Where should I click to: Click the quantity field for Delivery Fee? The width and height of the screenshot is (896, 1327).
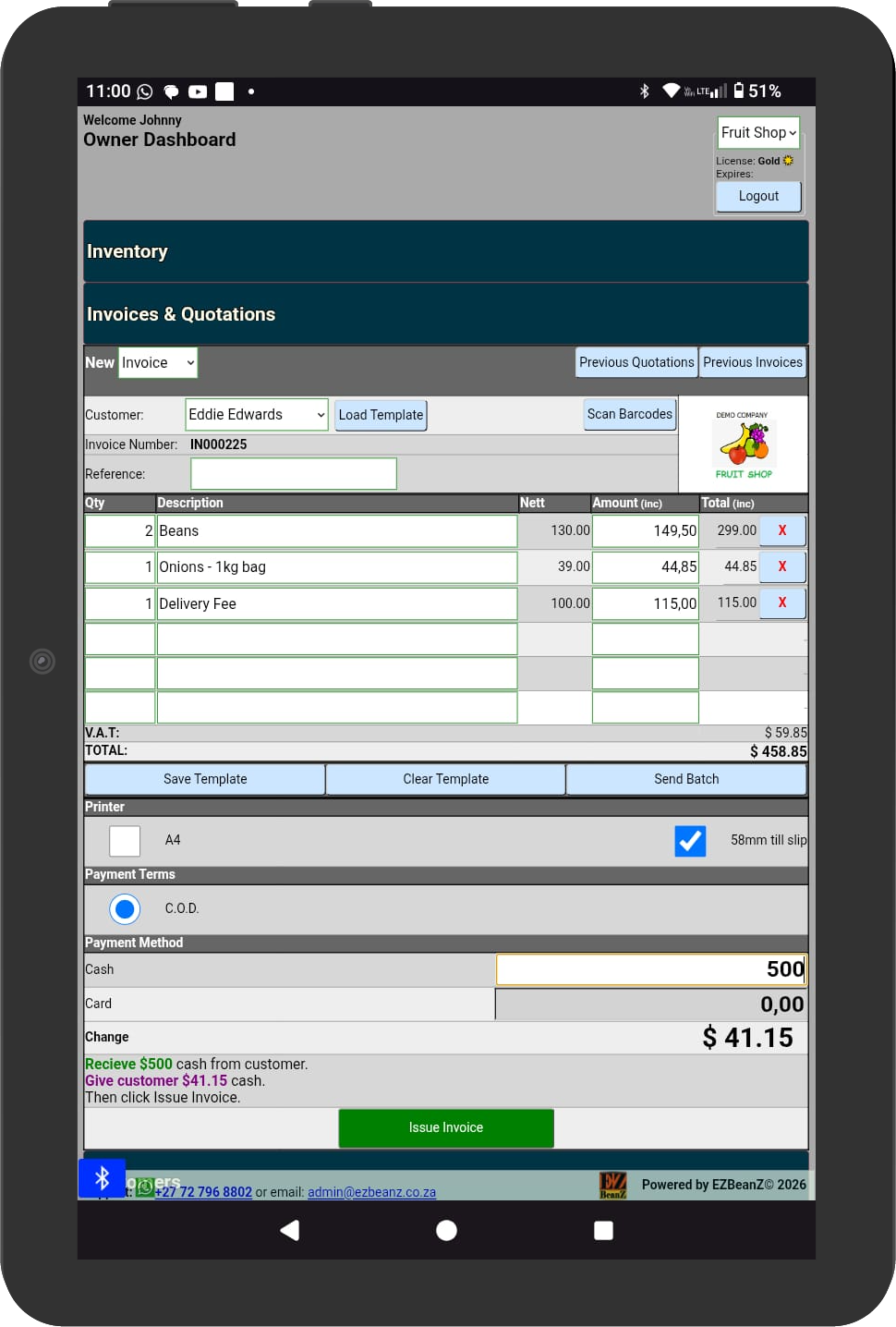coord(120,603)
